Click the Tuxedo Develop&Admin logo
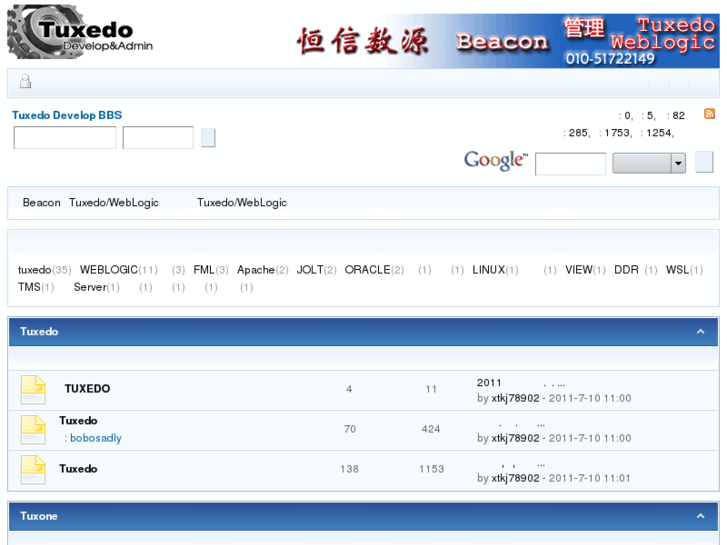The image size is (727, 545). click(x=80, y=32)
